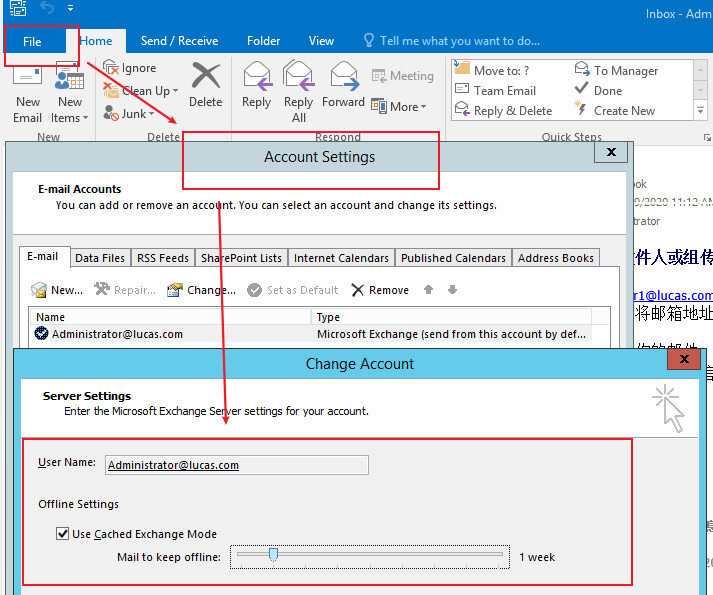Select the Move to: ? quick step

pyautogui.click(x=493, y=71)
